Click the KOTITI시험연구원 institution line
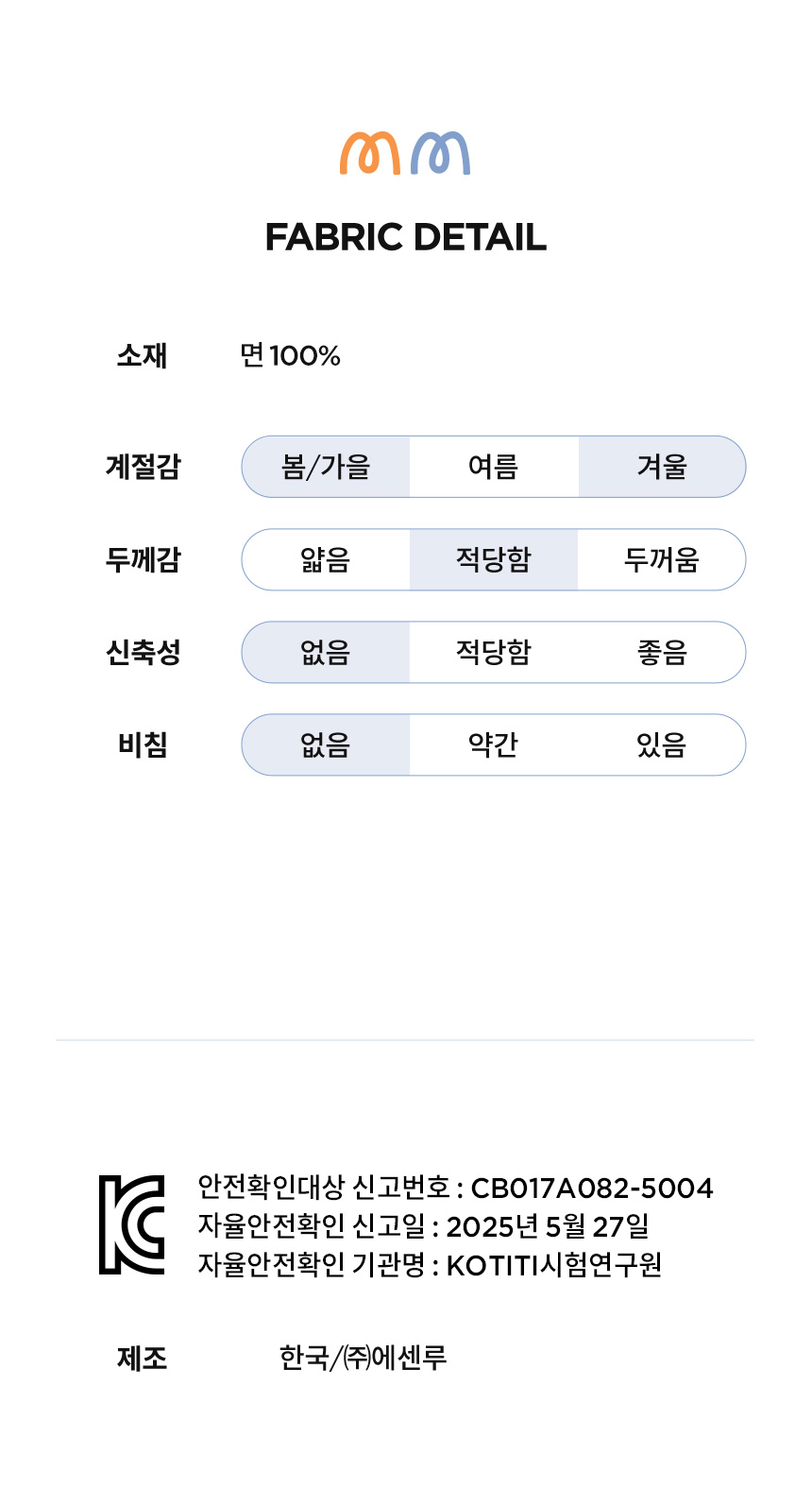The image size is (812, 1505). [430, 1264]
